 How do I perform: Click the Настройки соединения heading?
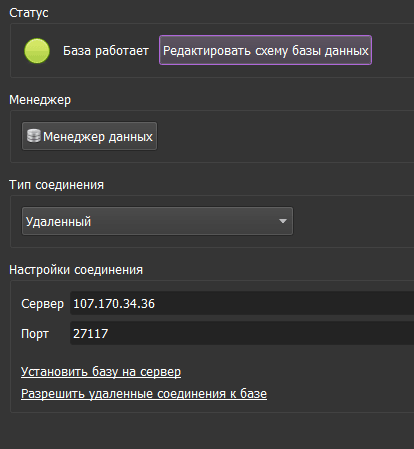[x=76, y=270]
